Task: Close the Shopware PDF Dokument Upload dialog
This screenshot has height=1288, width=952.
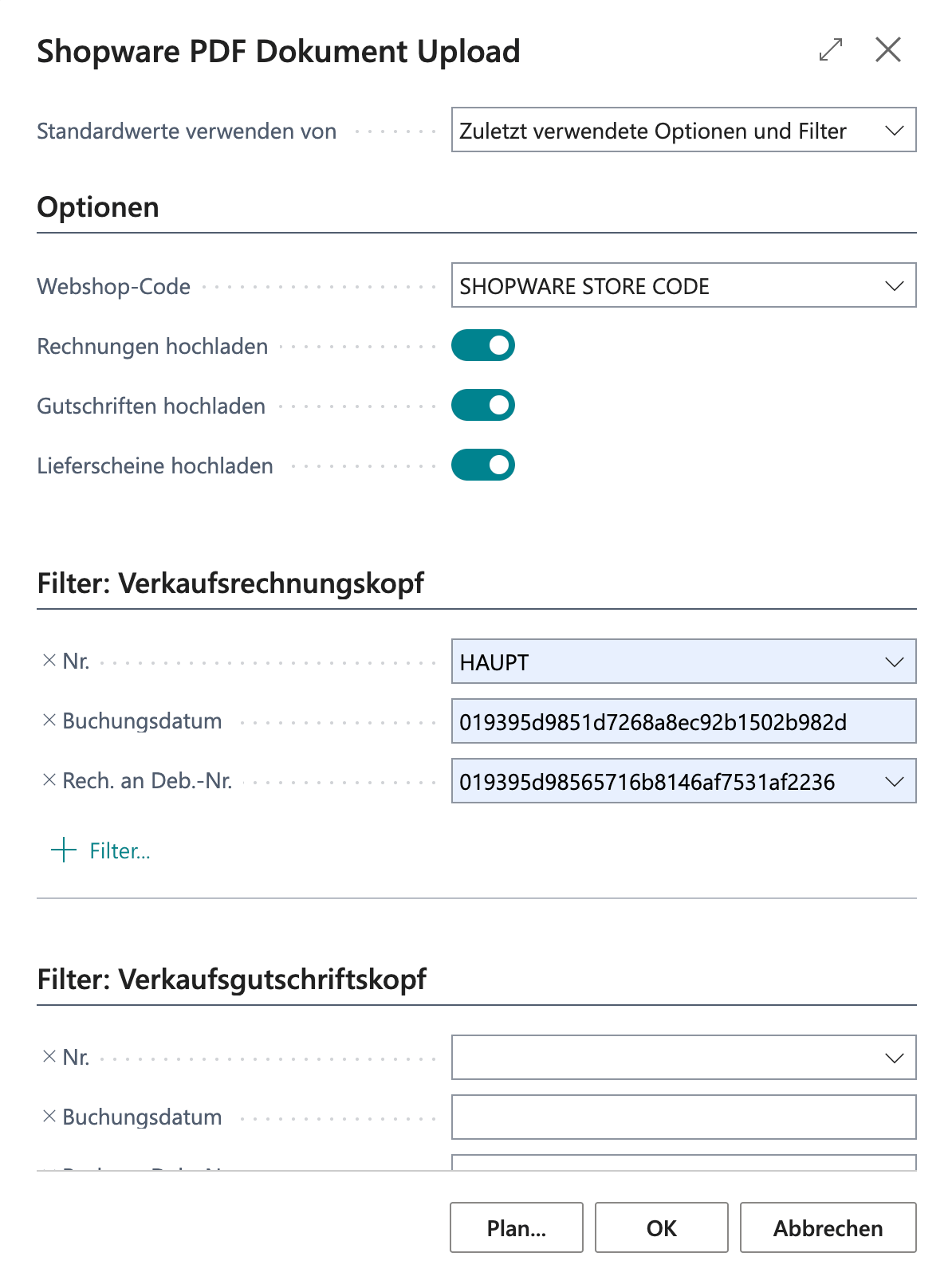Action: (888, 49)
